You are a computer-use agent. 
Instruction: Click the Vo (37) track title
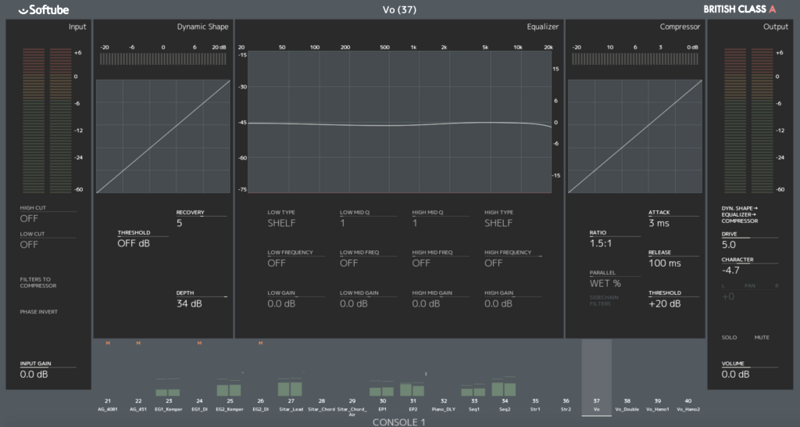click(399, 10)
